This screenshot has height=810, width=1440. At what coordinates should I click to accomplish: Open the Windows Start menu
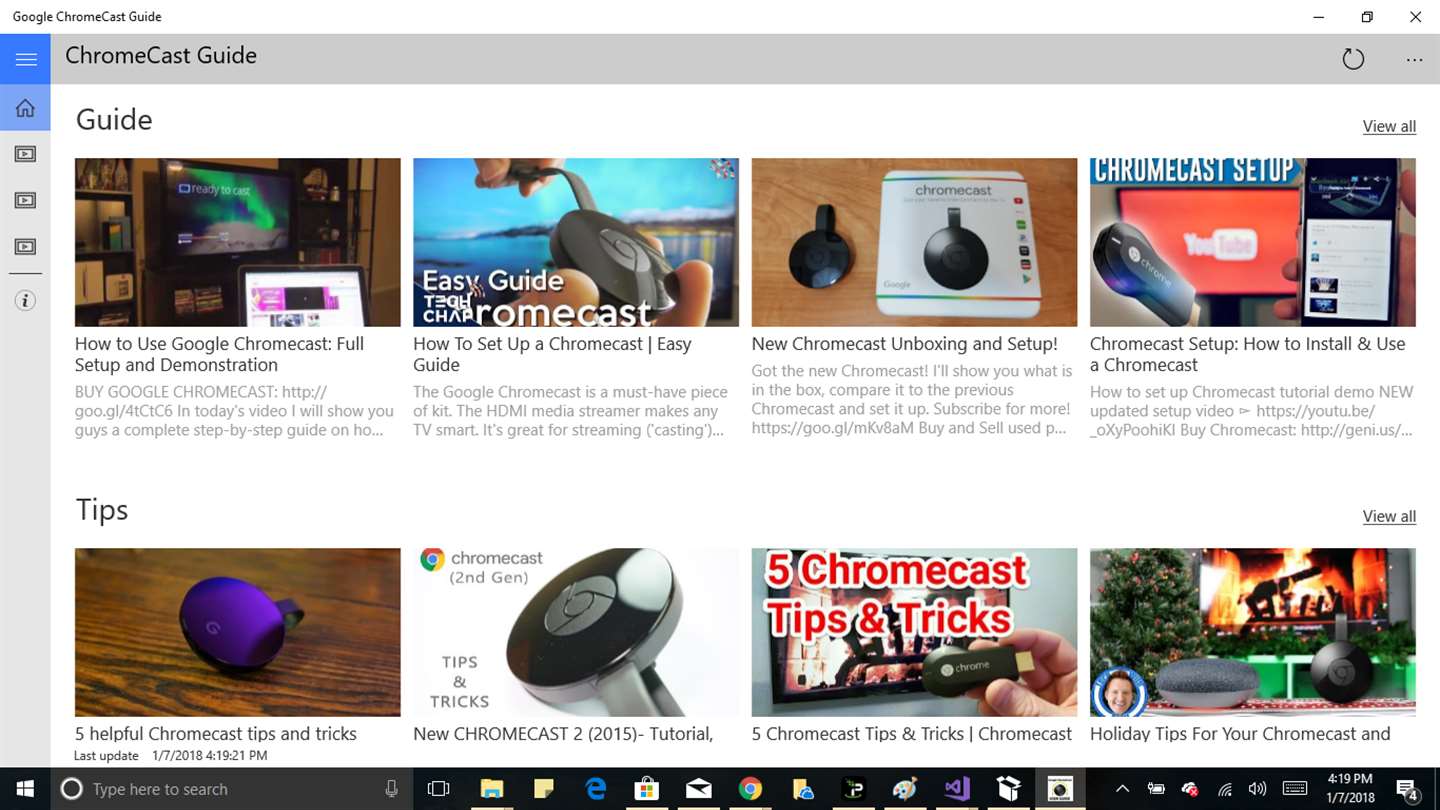click(24, 789)
